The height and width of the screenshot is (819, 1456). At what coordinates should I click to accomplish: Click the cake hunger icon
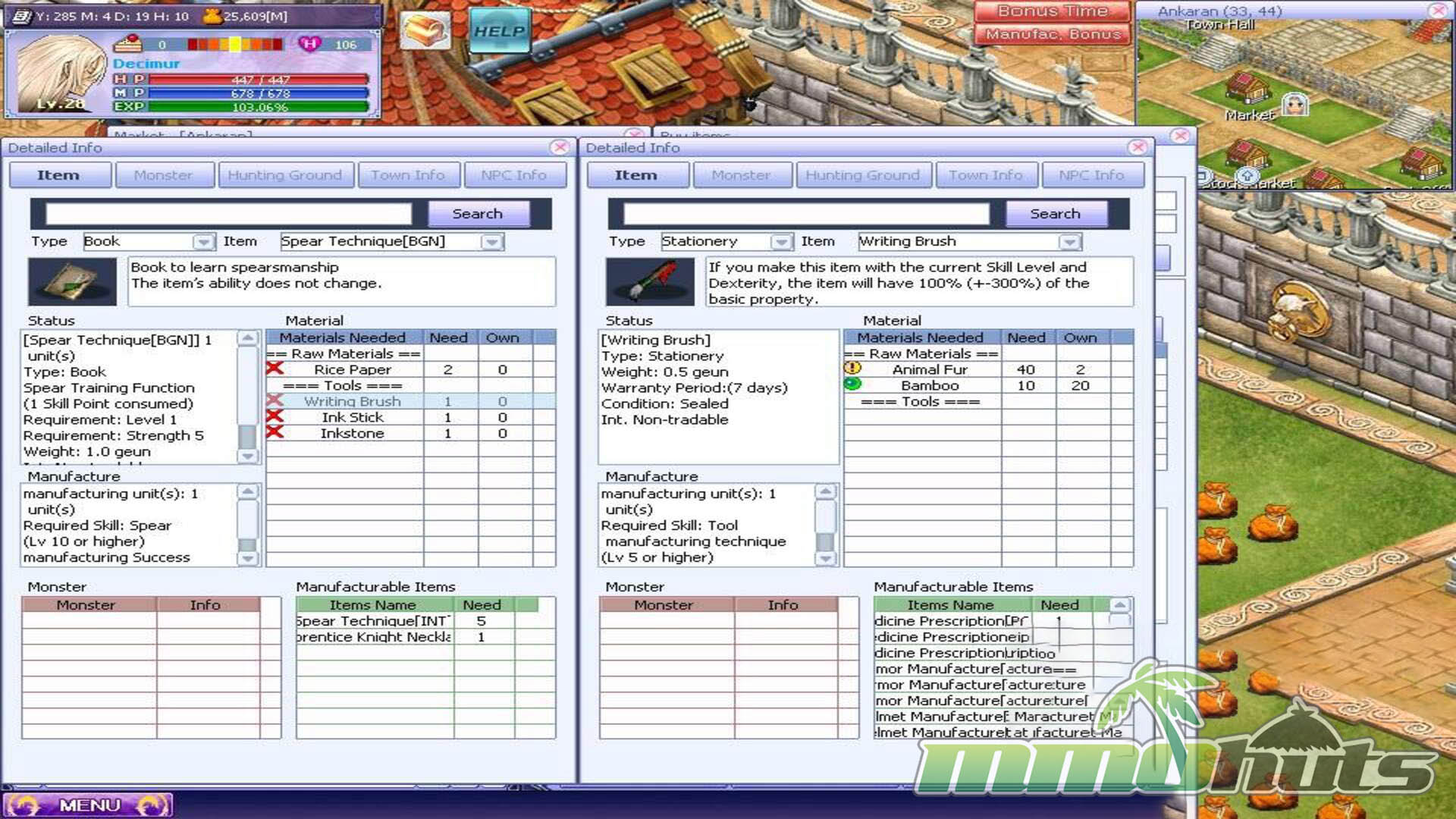point(127,43)
